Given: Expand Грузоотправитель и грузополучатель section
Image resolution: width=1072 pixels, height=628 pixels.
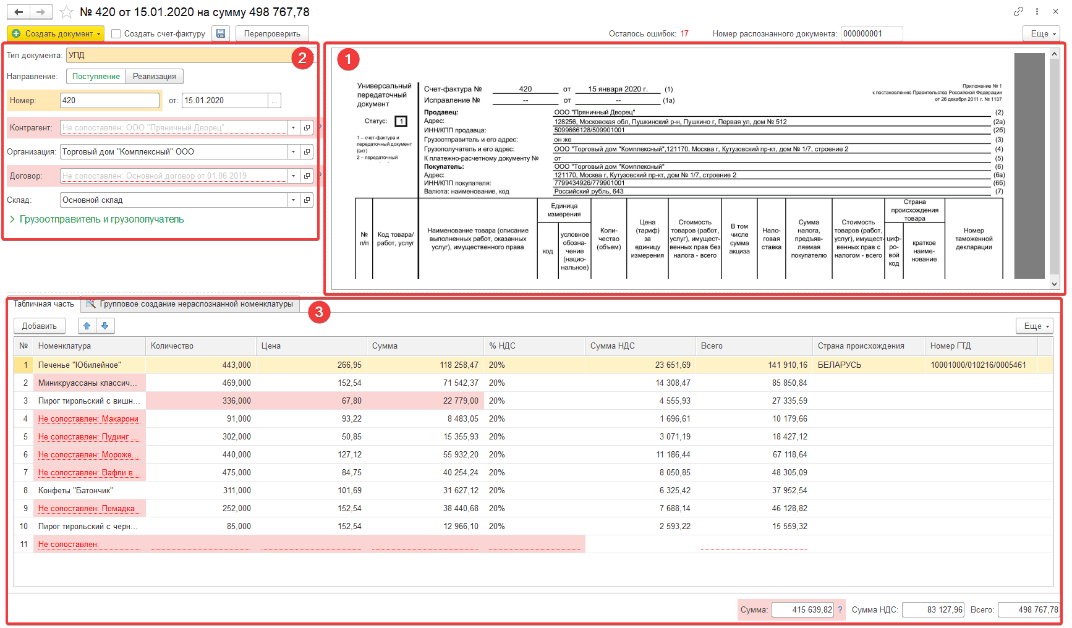Looking at the screenshot, I should [x=96, y=218].
